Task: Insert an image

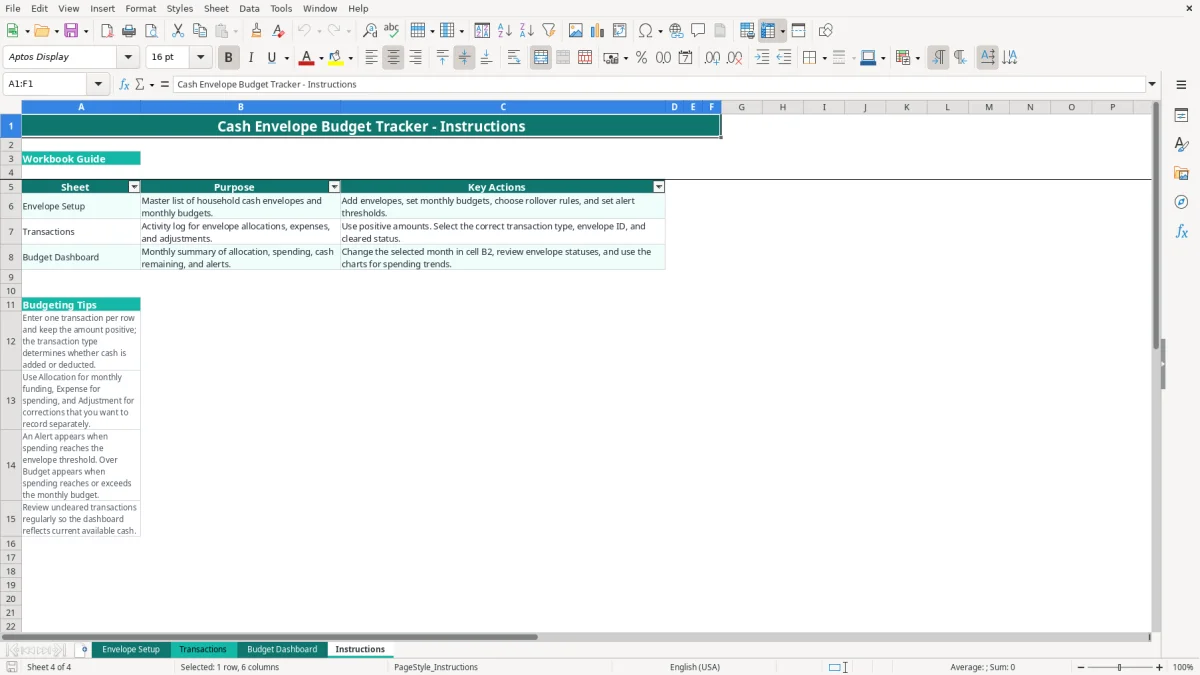Action: 576,31
